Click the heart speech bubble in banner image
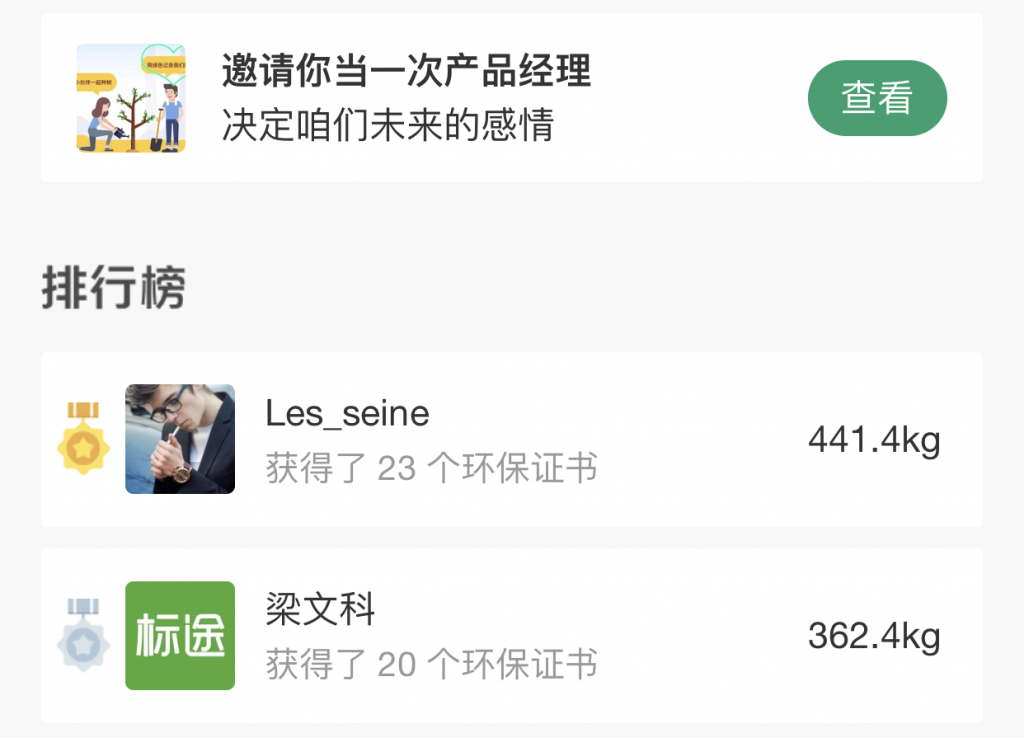The height and width of the screenshot is (738, 1024). point(165,61)
